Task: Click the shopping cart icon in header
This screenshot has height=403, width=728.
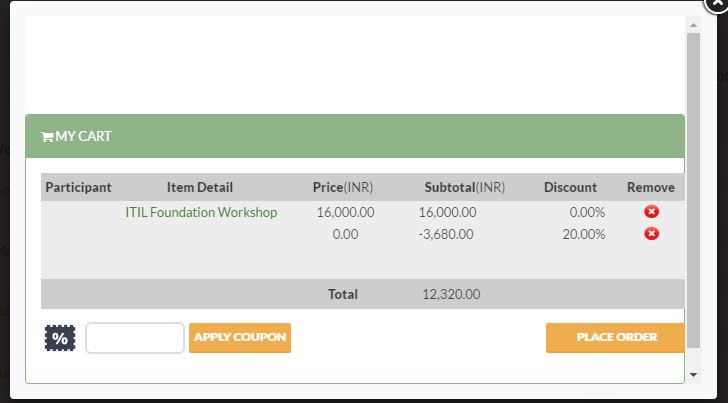Action: point(47,137)
